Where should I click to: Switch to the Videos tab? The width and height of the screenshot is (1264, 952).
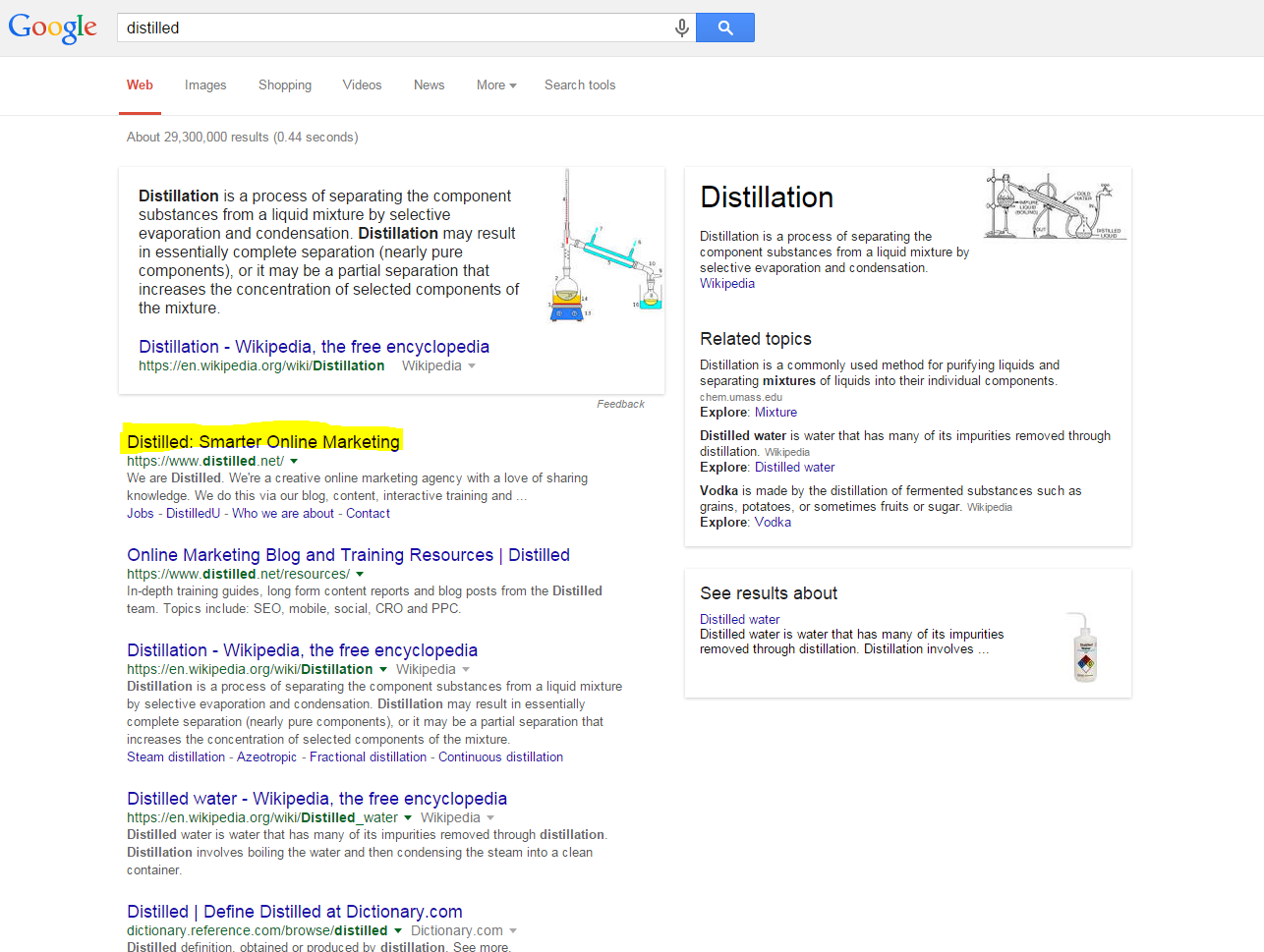tap(362, 85)
